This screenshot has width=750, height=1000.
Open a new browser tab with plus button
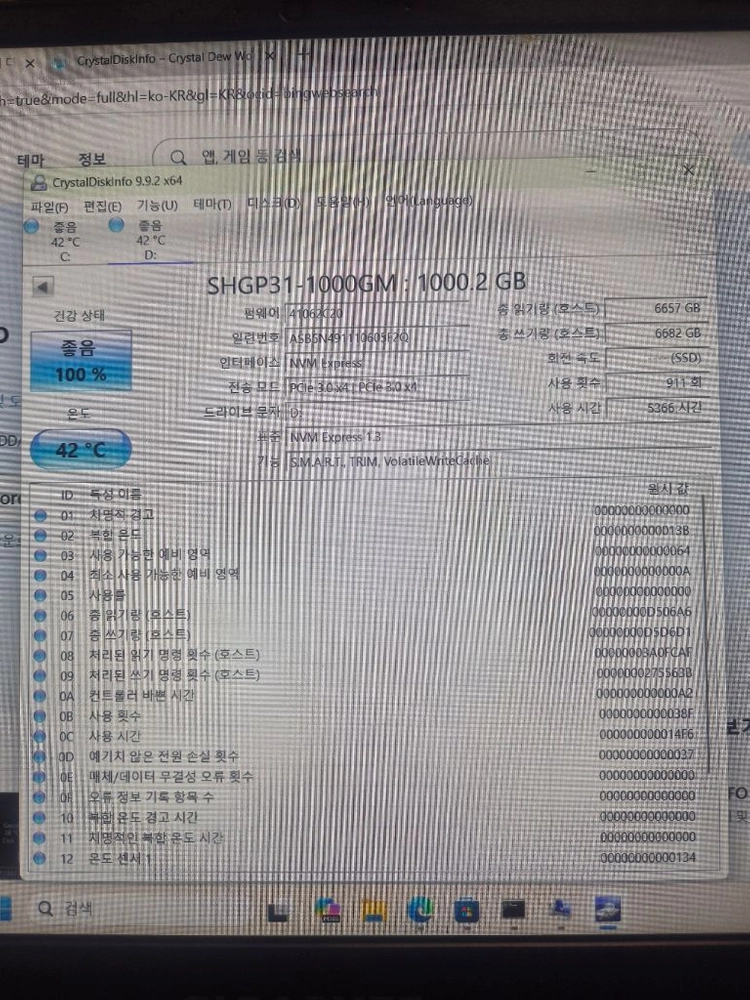(304, 55)
